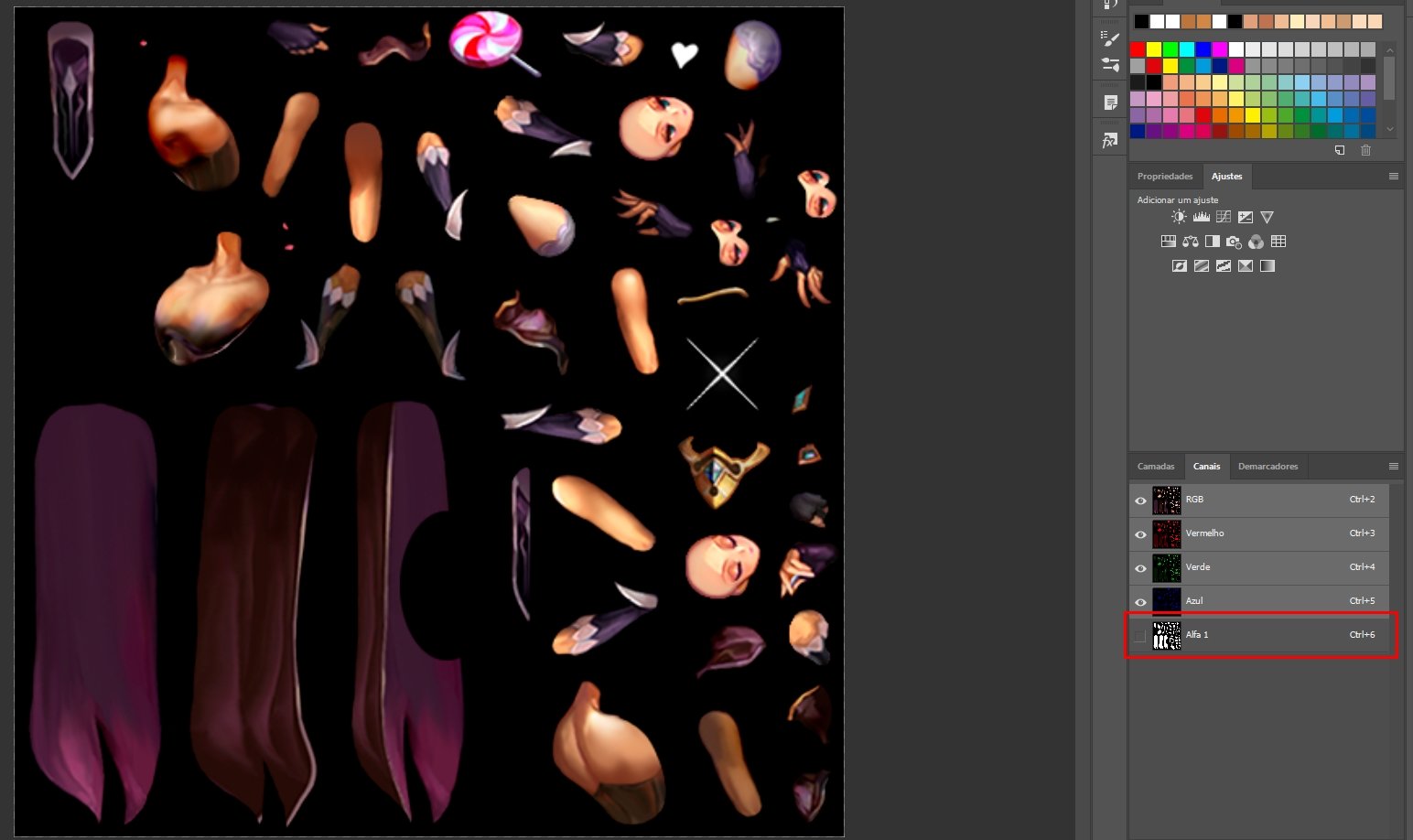The width and height of the screenshot is (1413, 840).
Task: Add a Photo Filter adjustment
Action: coord(1234,242)
